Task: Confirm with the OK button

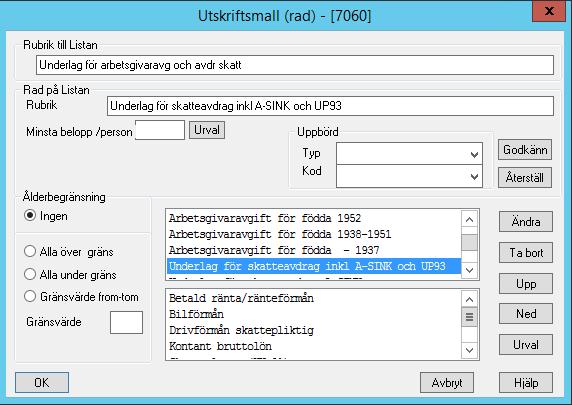Action: pyautogui.click(x=42, y=382)
